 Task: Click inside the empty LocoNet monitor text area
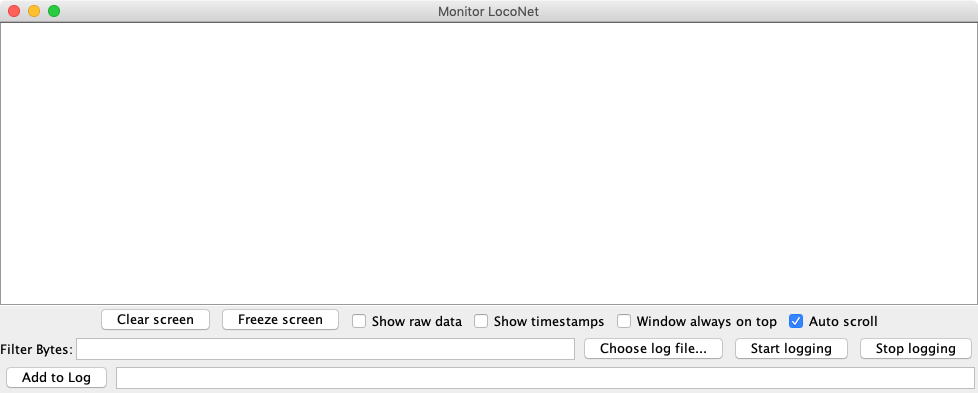489,163
